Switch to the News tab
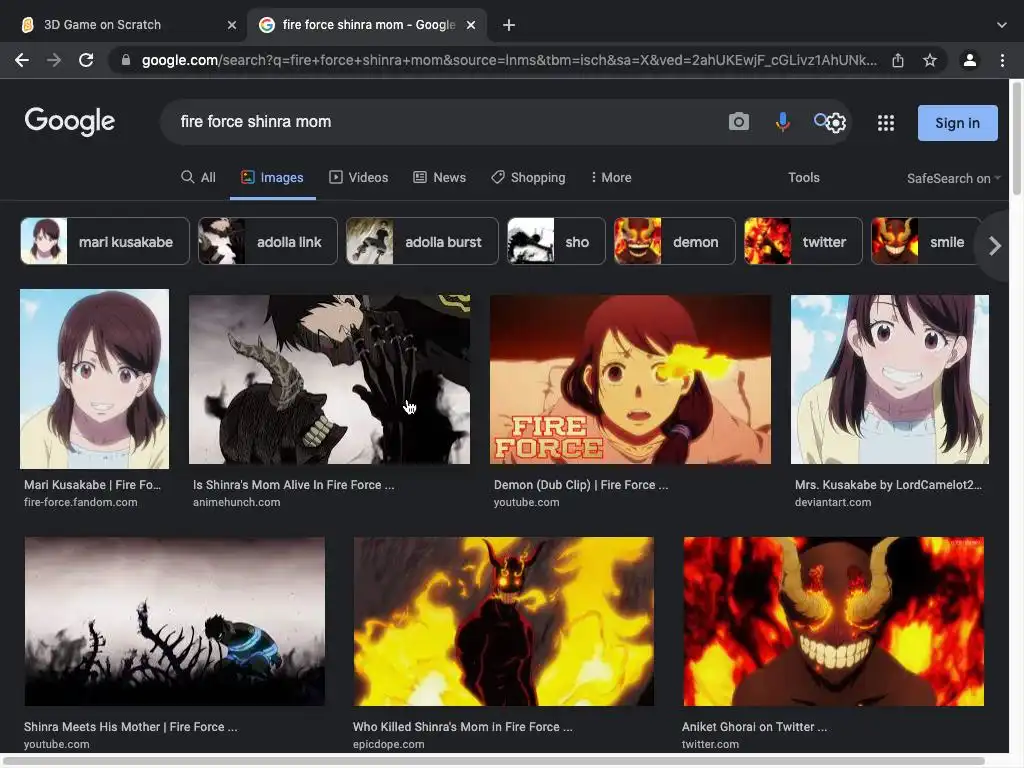The image size is (1024, 768). click(x=440, y=178)
